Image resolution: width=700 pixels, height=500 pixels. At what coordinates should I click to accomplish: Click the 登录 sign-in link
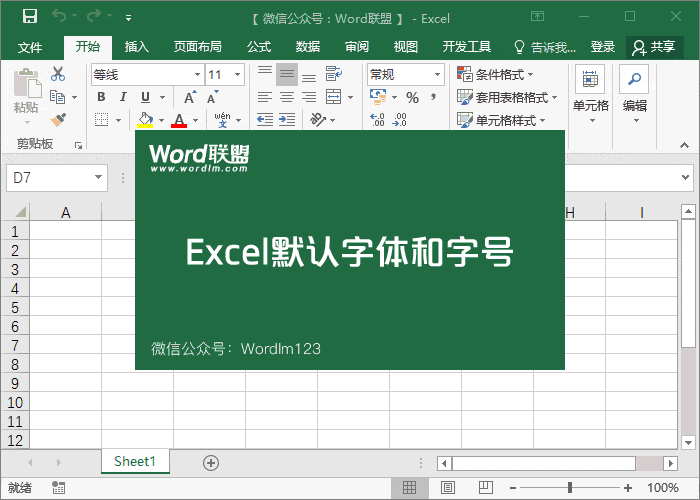tap(603, 47)
